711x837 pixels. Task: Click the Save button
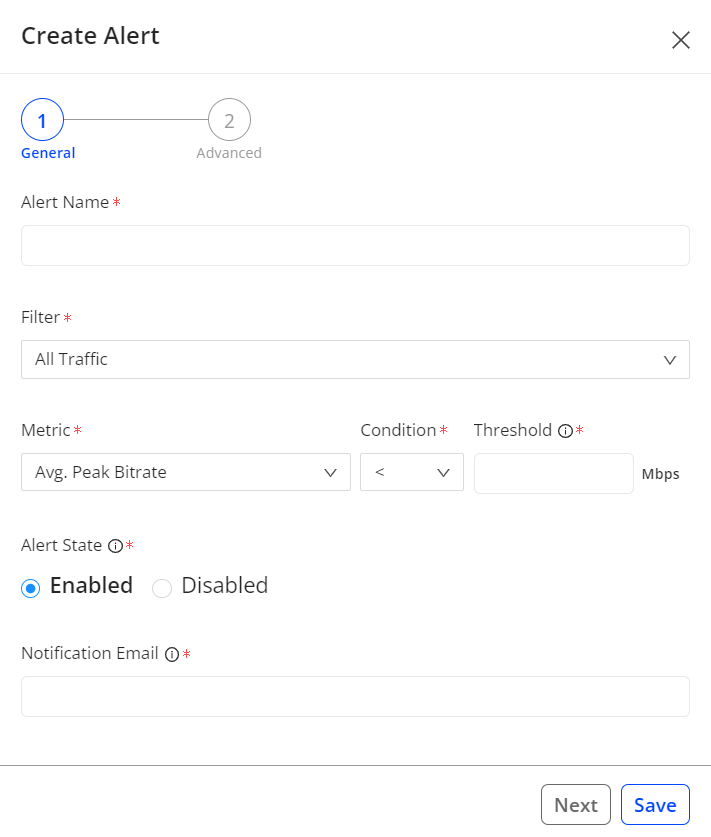[x=655, y=805]
